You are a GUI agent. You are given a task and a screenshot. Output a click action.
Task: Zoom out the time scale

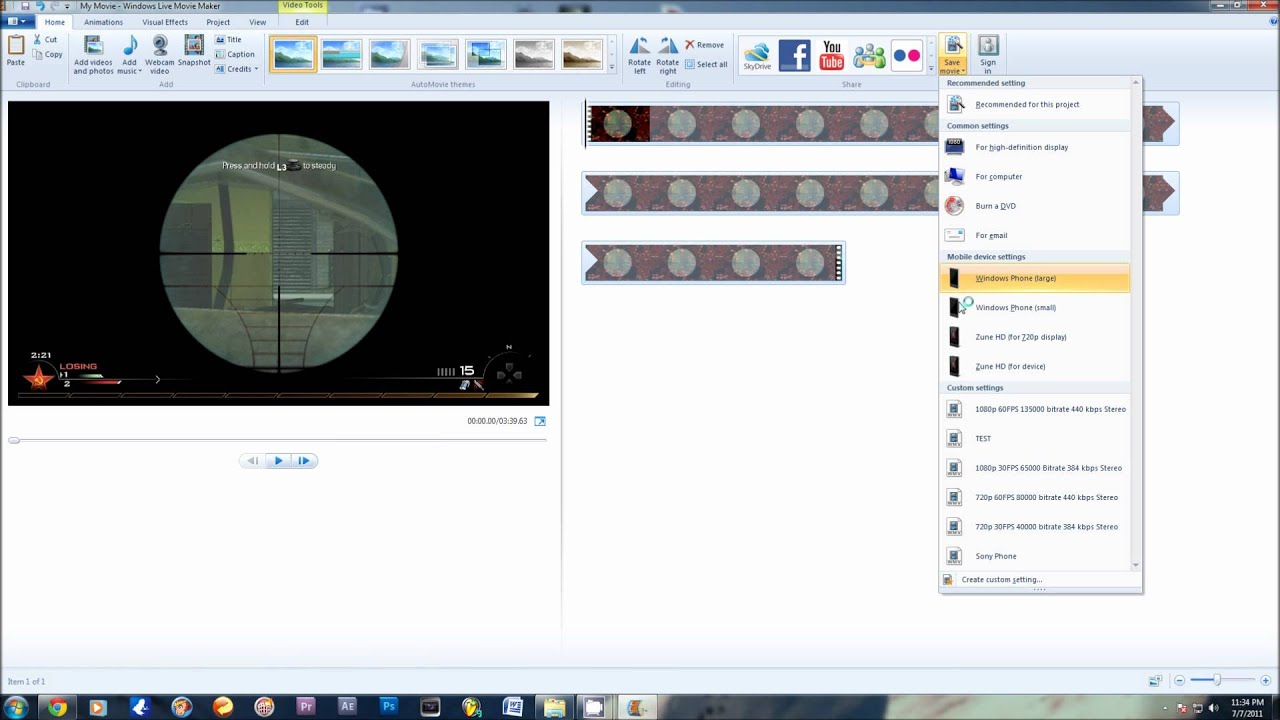coord(1179,680)
